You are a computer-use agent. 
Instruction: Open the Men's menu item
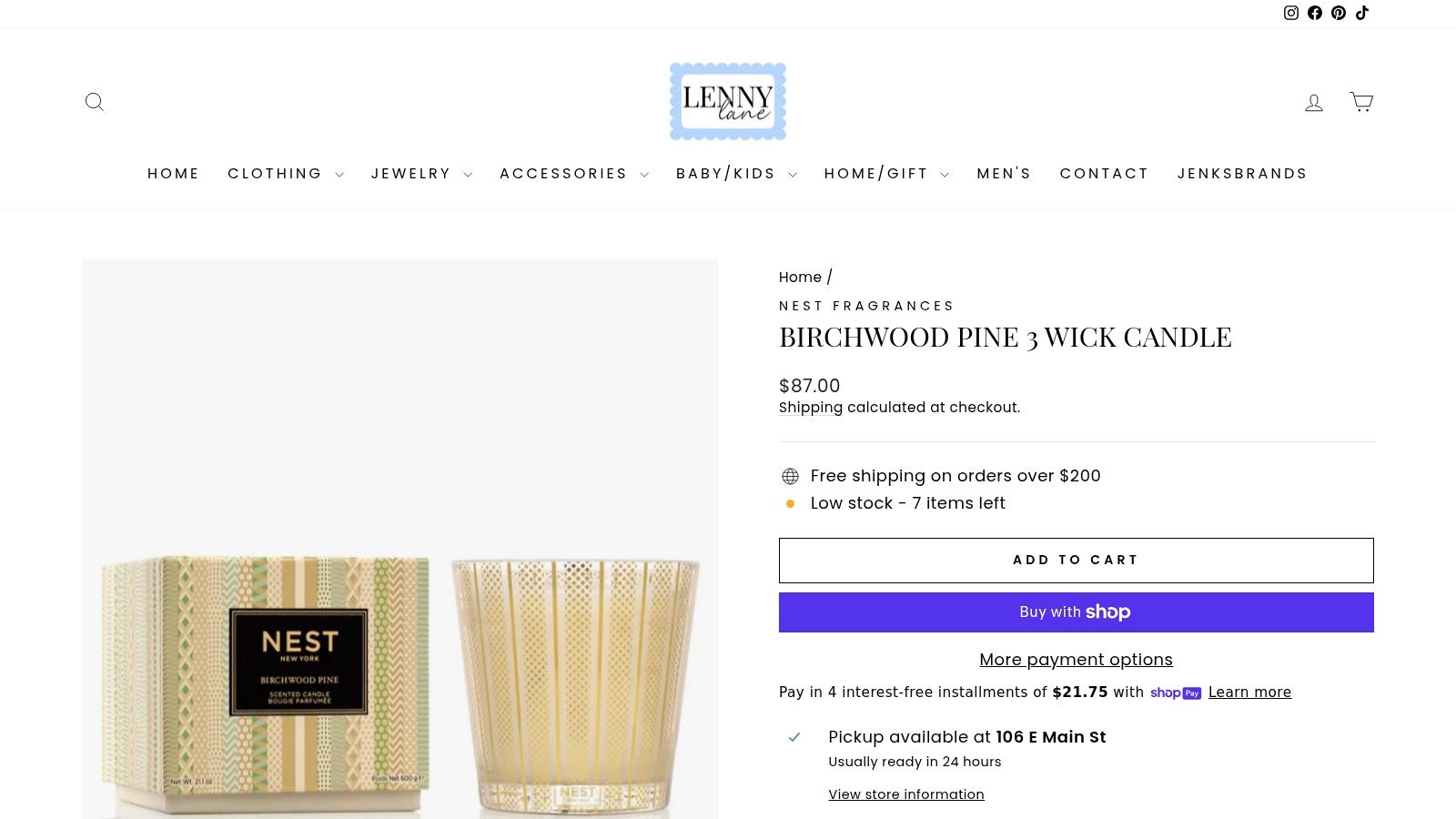click(1004, 174)
